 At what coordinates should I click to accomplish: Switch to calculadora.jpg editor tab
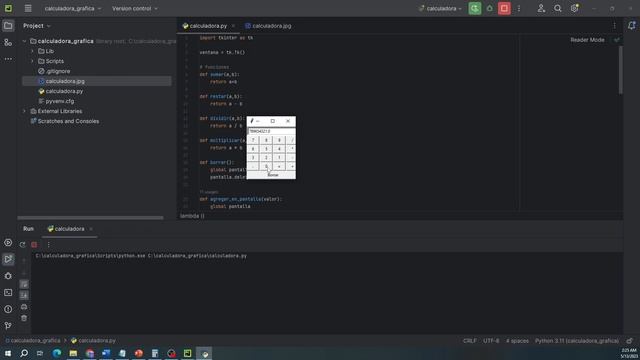click(268, 26)
